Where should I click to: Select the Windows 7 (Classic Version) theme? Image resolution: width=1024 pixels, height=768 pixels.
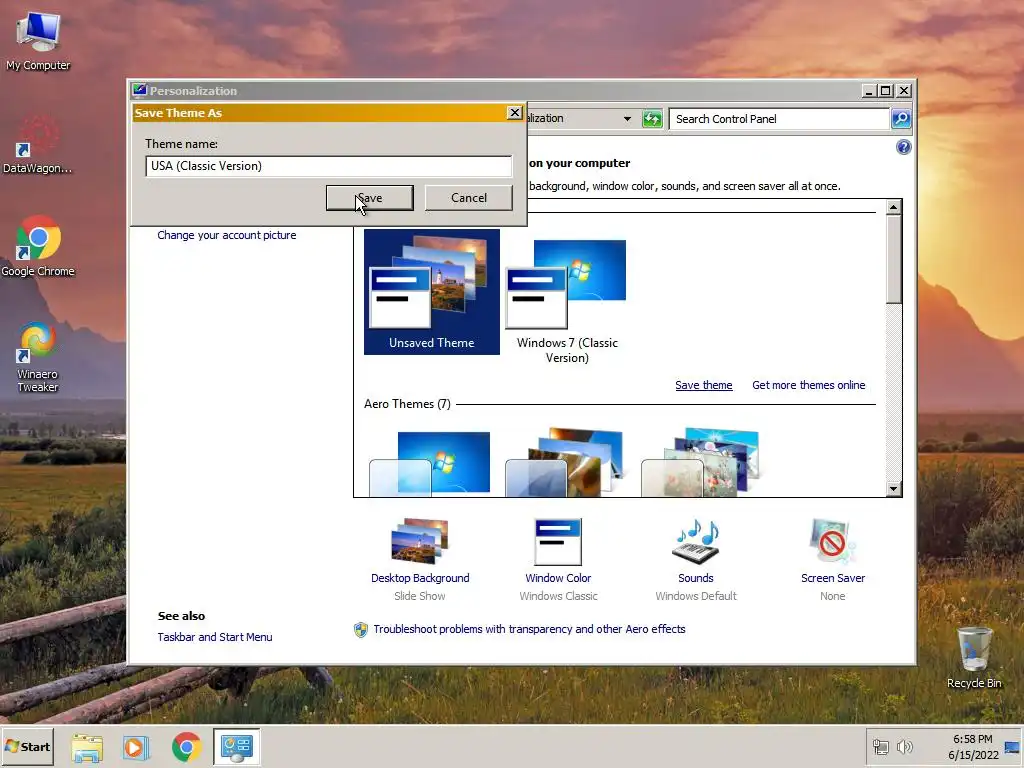(x=567, y=299)
